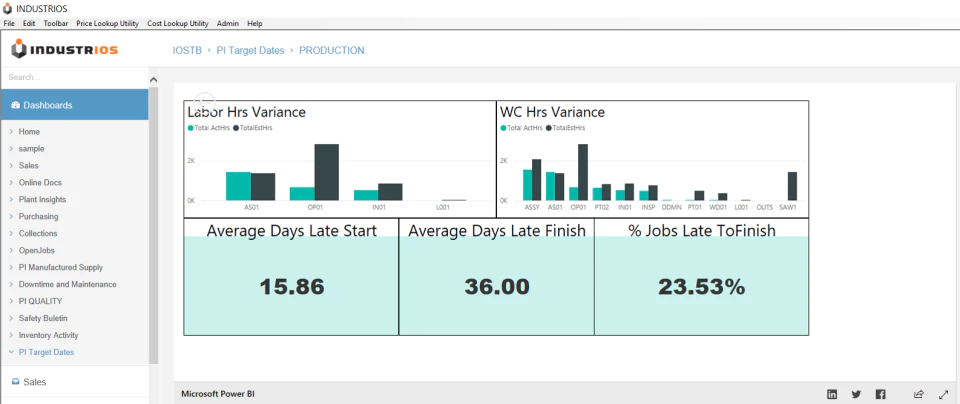This screenshot has width=960, height=404.
Task: Open the Price Lookup Utility menu
Action: pyautogui.click(x=107, y=23)
